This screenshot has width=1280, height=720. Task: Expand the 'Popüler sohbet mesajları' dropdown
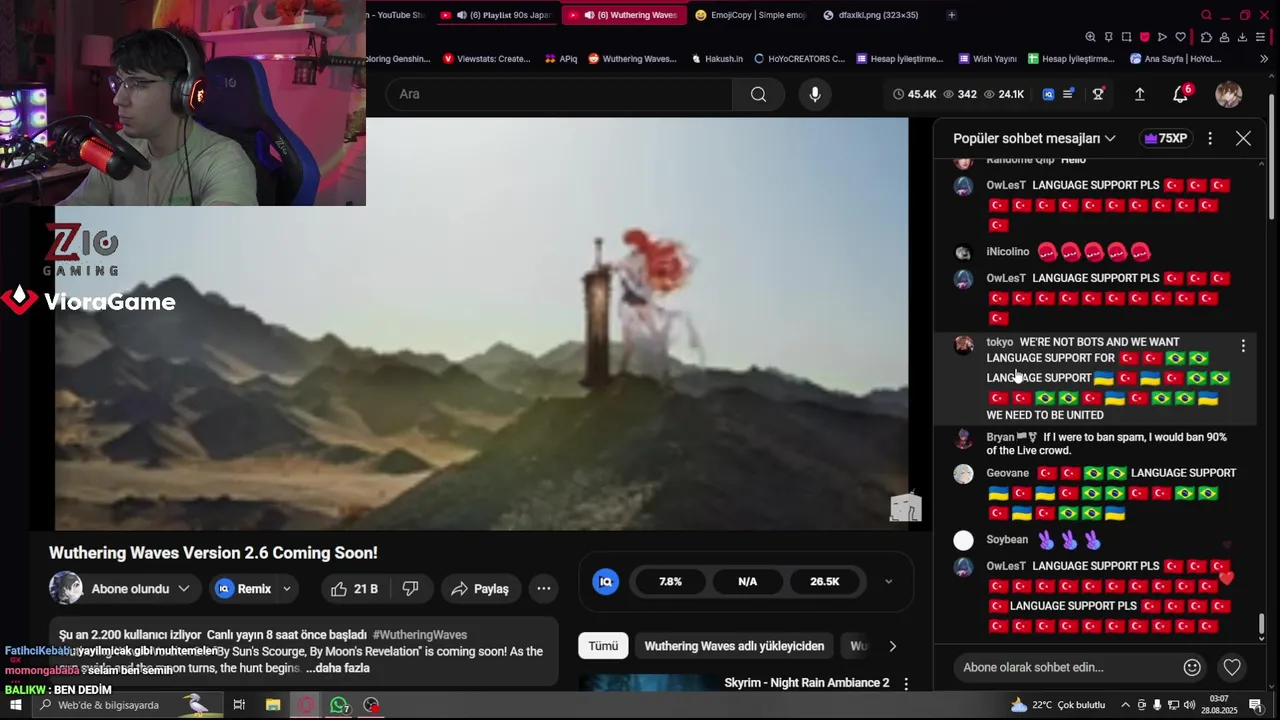coord(1034,138)
